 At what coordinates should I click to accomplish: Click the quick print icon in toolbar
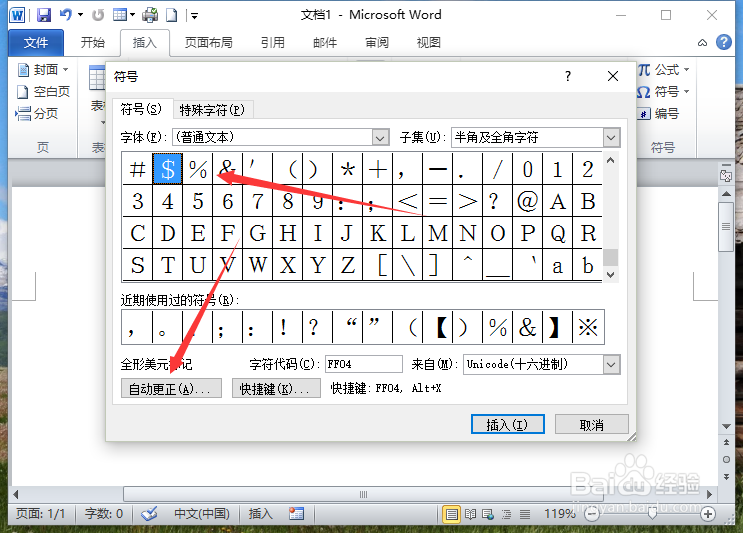click(150, 15)
